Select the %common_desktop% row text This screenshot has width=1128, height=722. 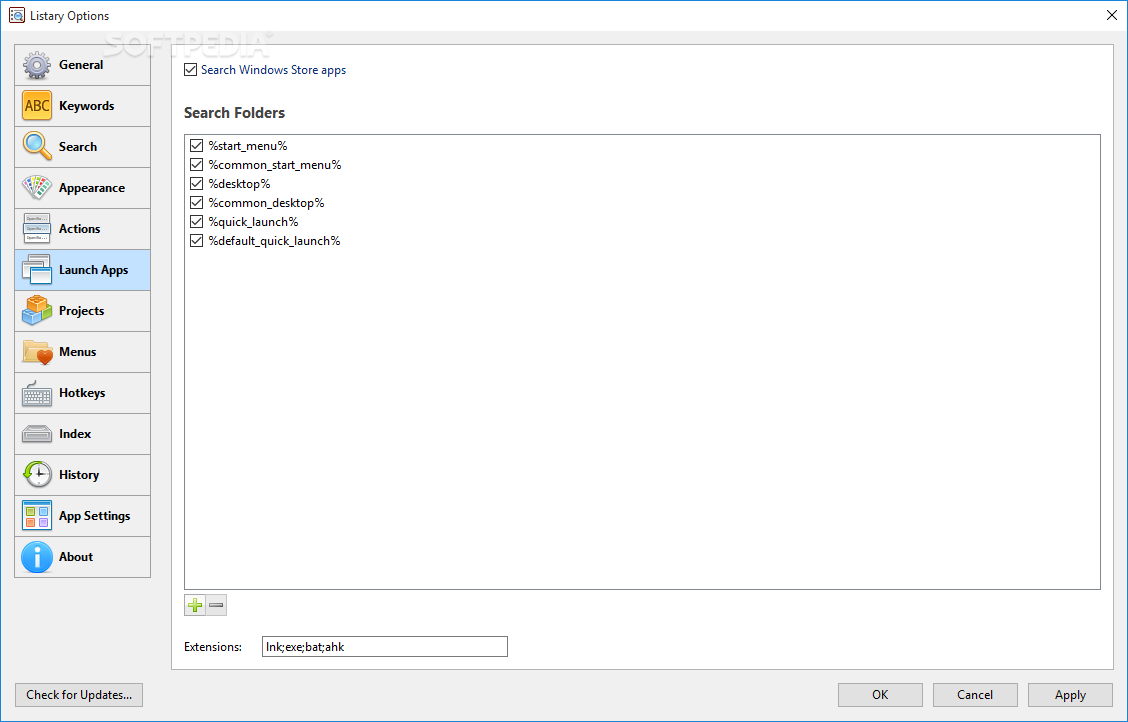[266, 203]
